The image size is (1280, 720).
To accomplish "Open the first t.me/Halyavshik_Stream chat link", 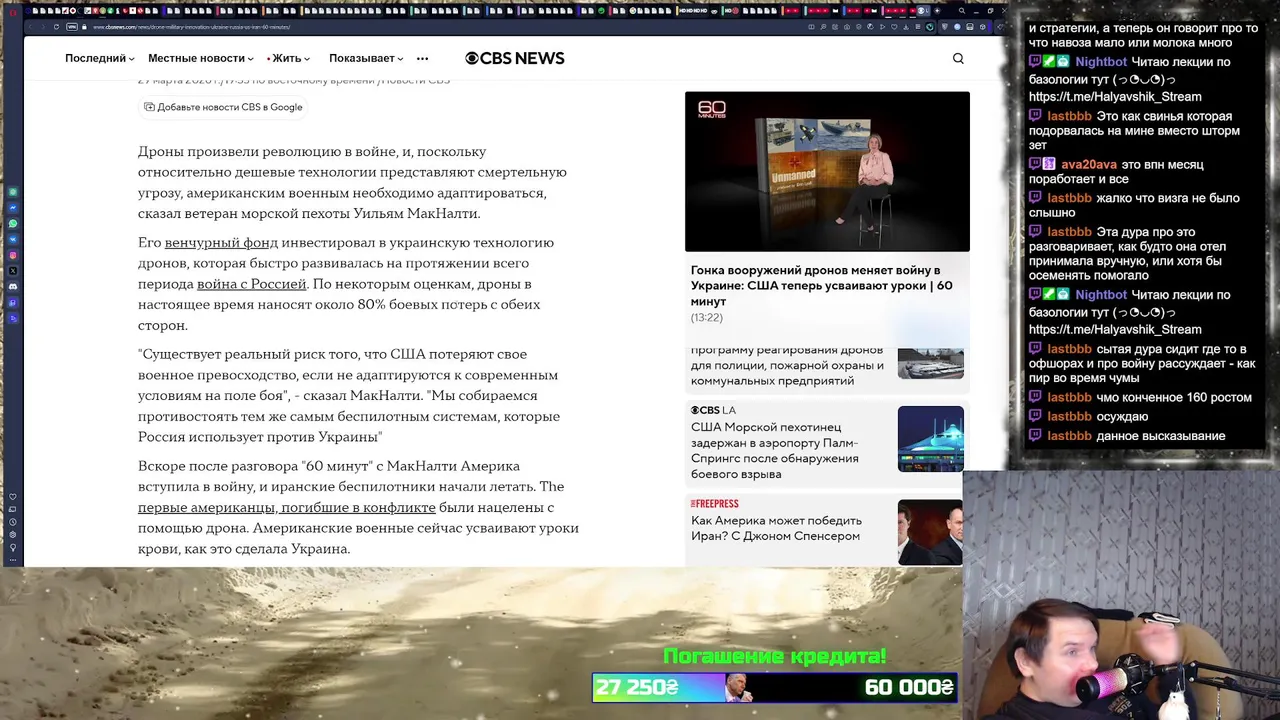I will coord(1115,97).
